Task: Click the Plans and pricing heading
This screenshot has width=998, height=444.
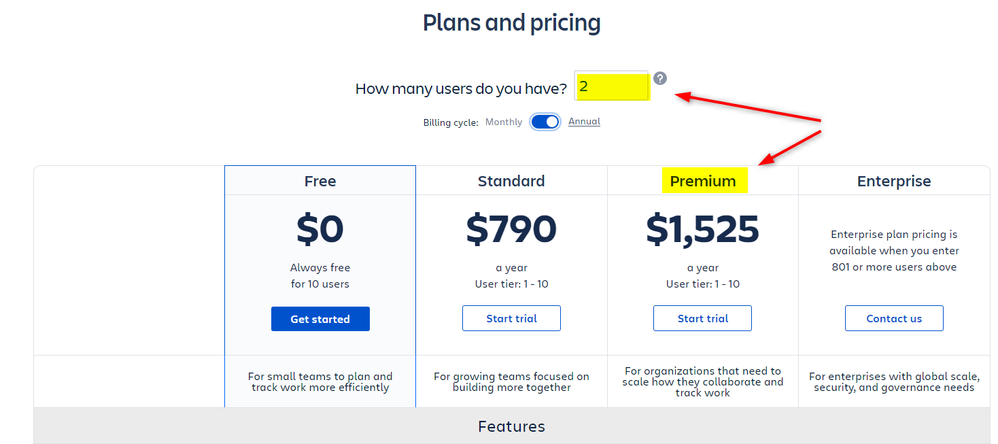Action: [x=512, y=23]
